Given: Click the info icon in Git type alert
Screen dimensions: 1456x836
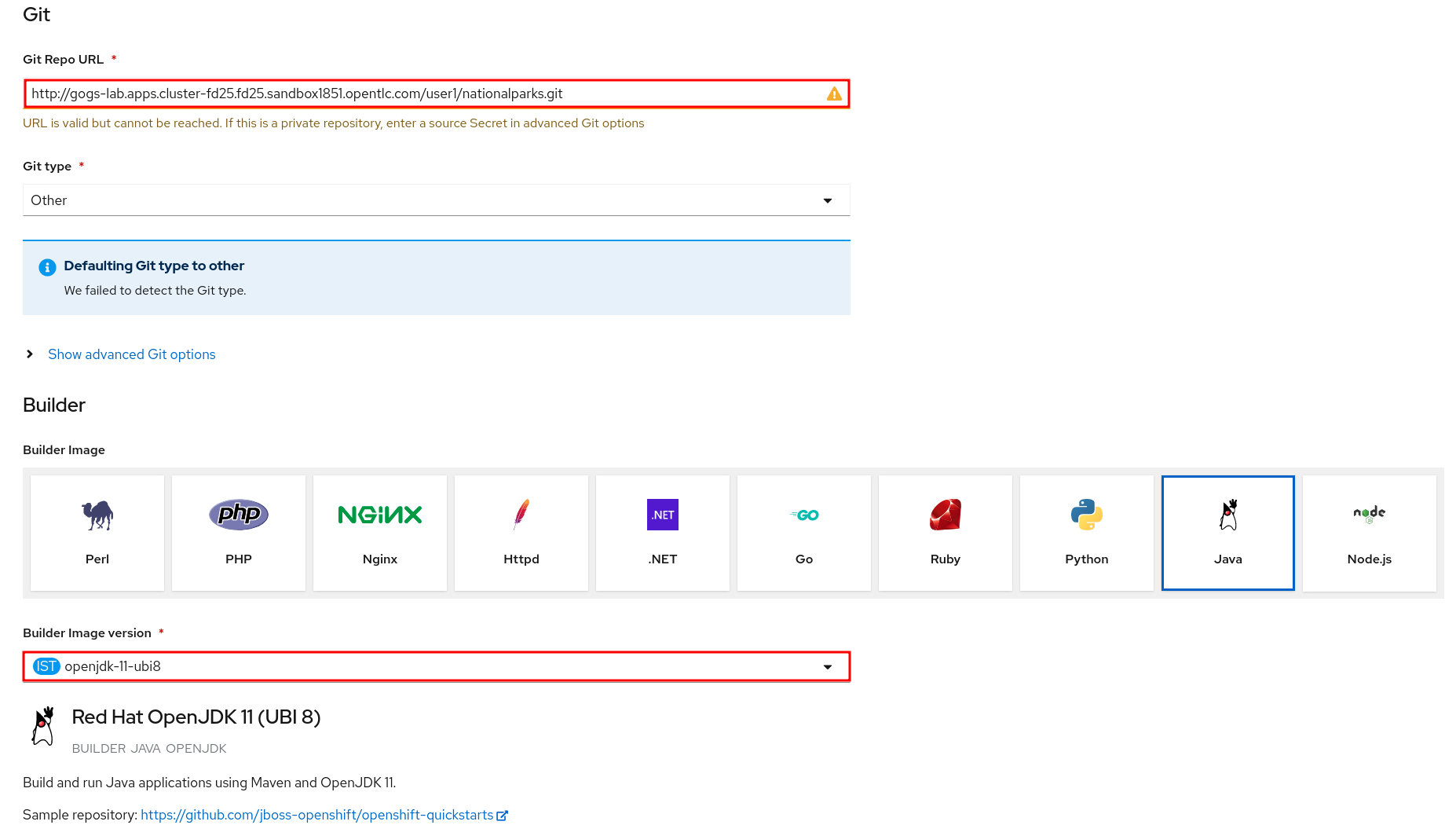Looking at the screenshot, I should pyautogui.click(x=47, y=267).
